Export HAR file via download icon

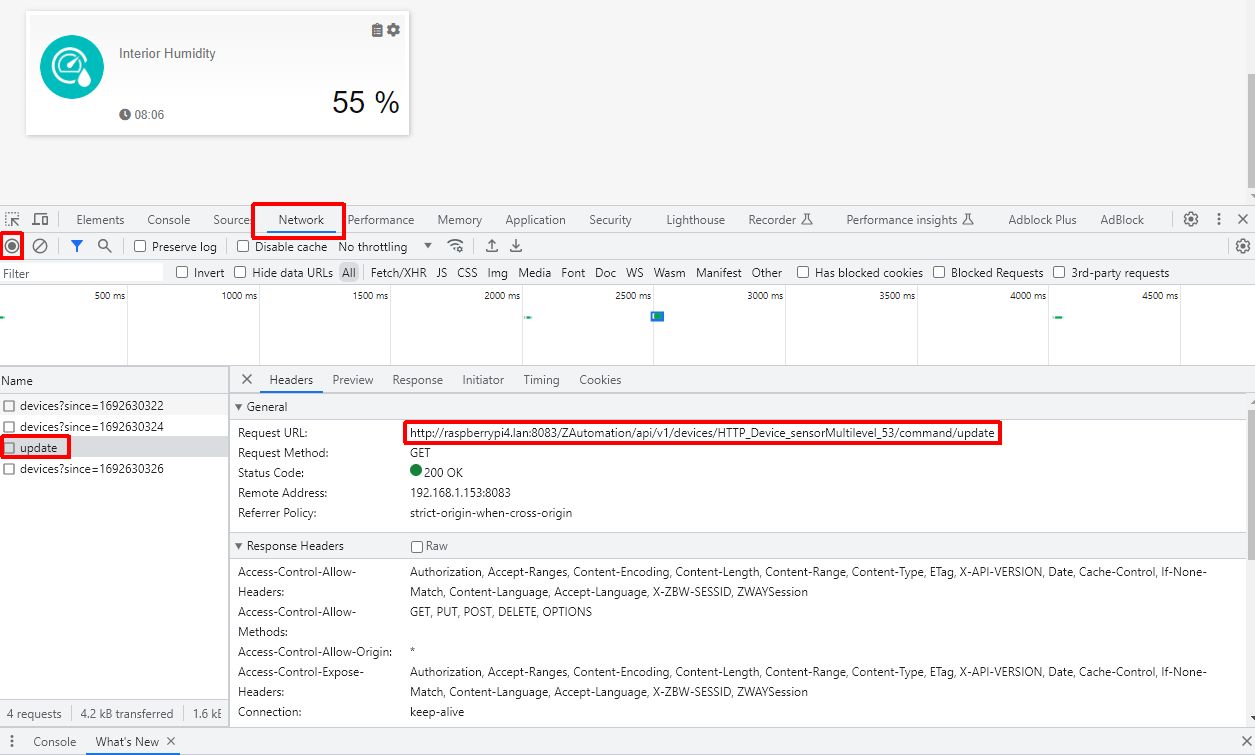[515, 246]
